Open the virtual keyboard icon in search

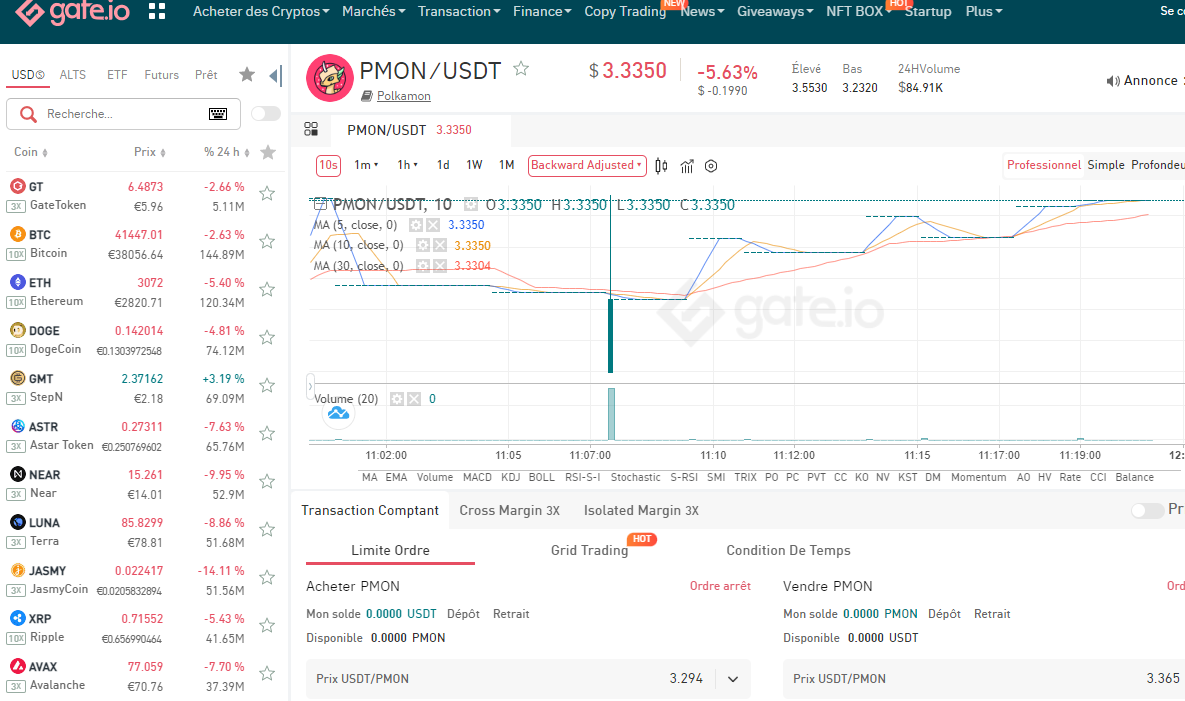pos(218,113)
